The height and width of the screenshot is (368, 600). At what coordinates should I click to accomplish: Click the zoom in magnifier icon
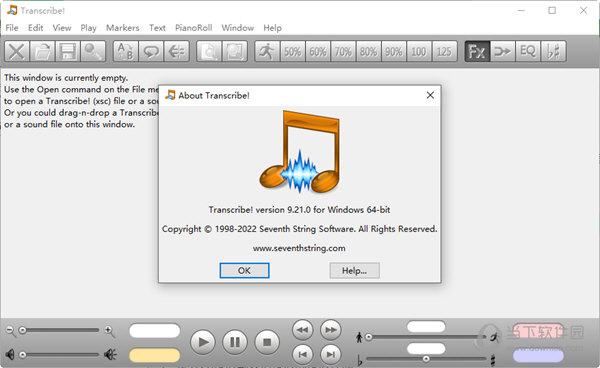[109, 331]
